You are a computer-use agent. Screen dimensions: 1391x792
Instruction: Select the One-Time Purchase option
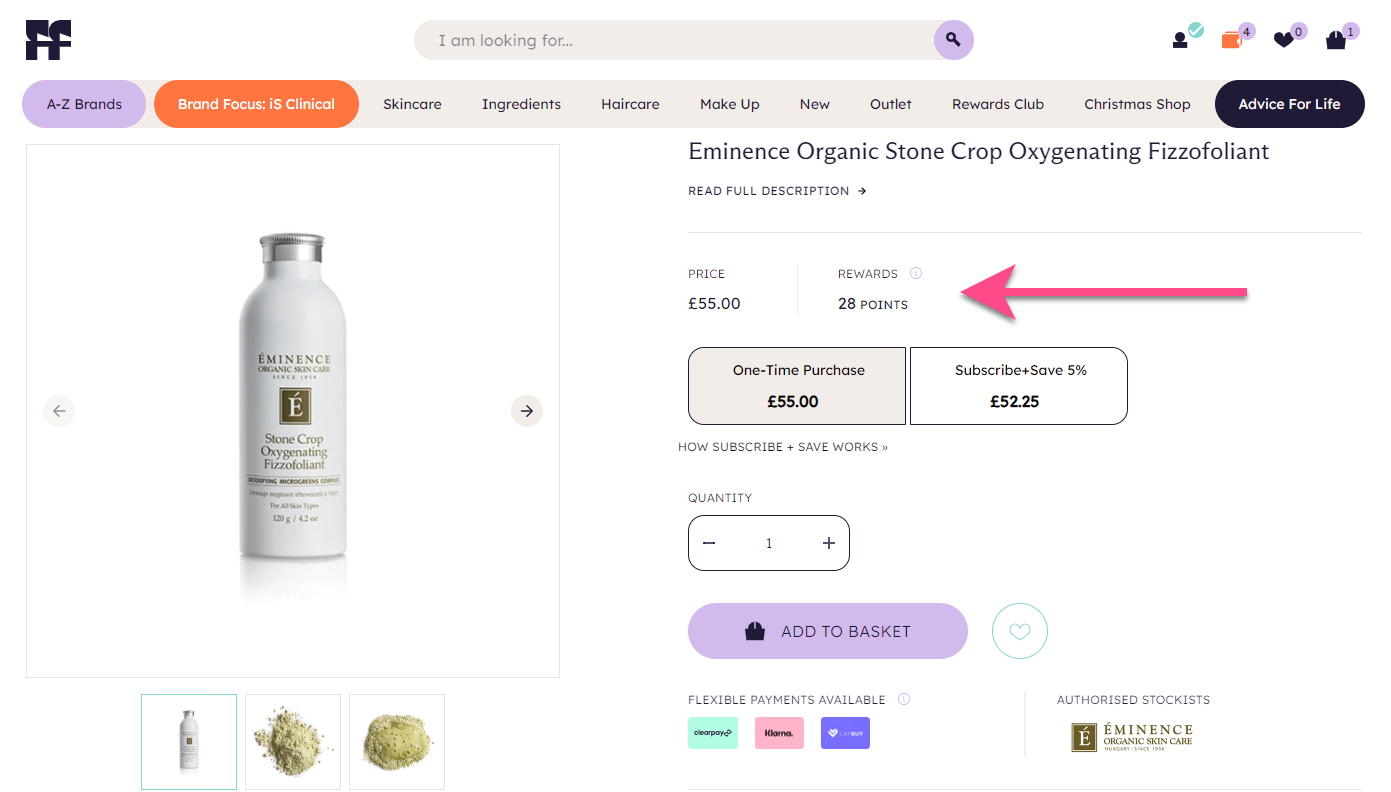point(797,385)
